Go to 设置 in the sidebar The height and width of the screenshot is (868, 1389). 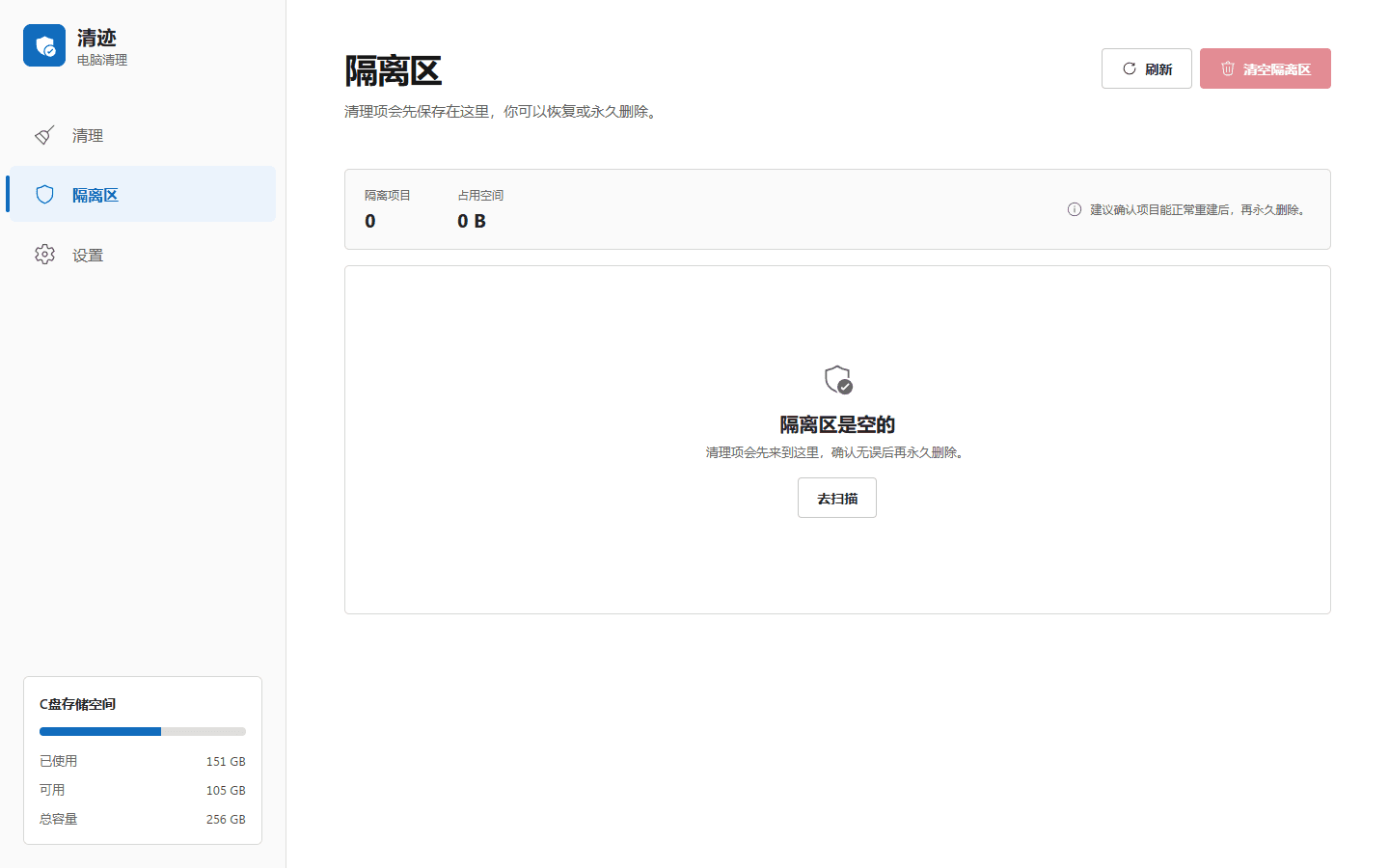coord(143,255)
